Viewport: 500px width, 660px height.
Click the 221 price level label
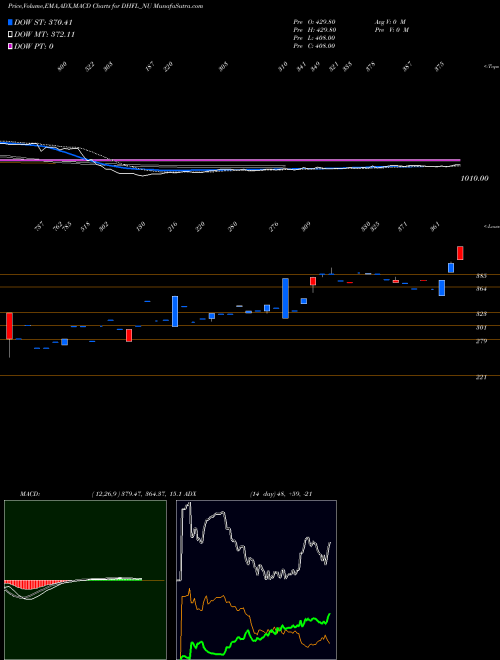click(481, 378)
